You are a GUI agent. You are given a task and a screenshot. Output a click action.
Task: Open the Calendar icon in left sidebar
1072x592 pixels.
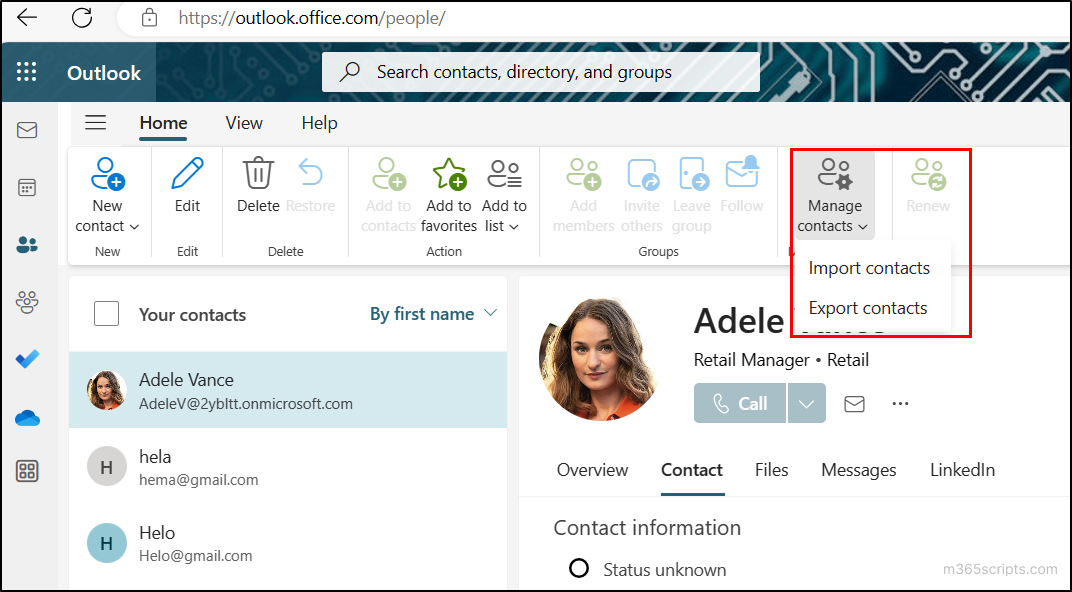pyautogui.click(x=28, y=187)
